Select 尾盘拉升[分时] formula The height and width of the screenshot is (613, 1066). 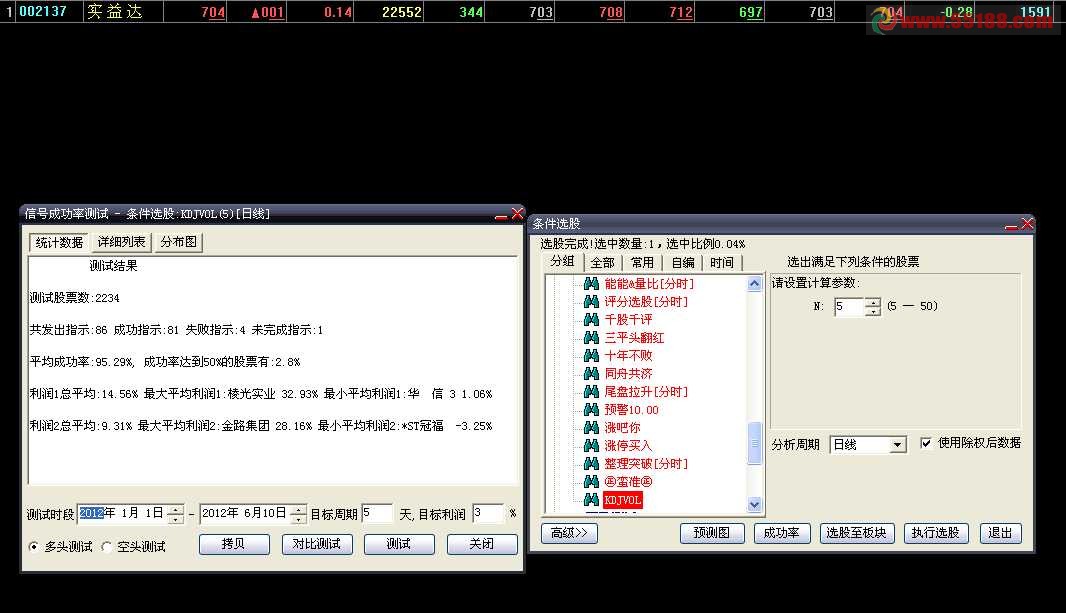(646, 391)
